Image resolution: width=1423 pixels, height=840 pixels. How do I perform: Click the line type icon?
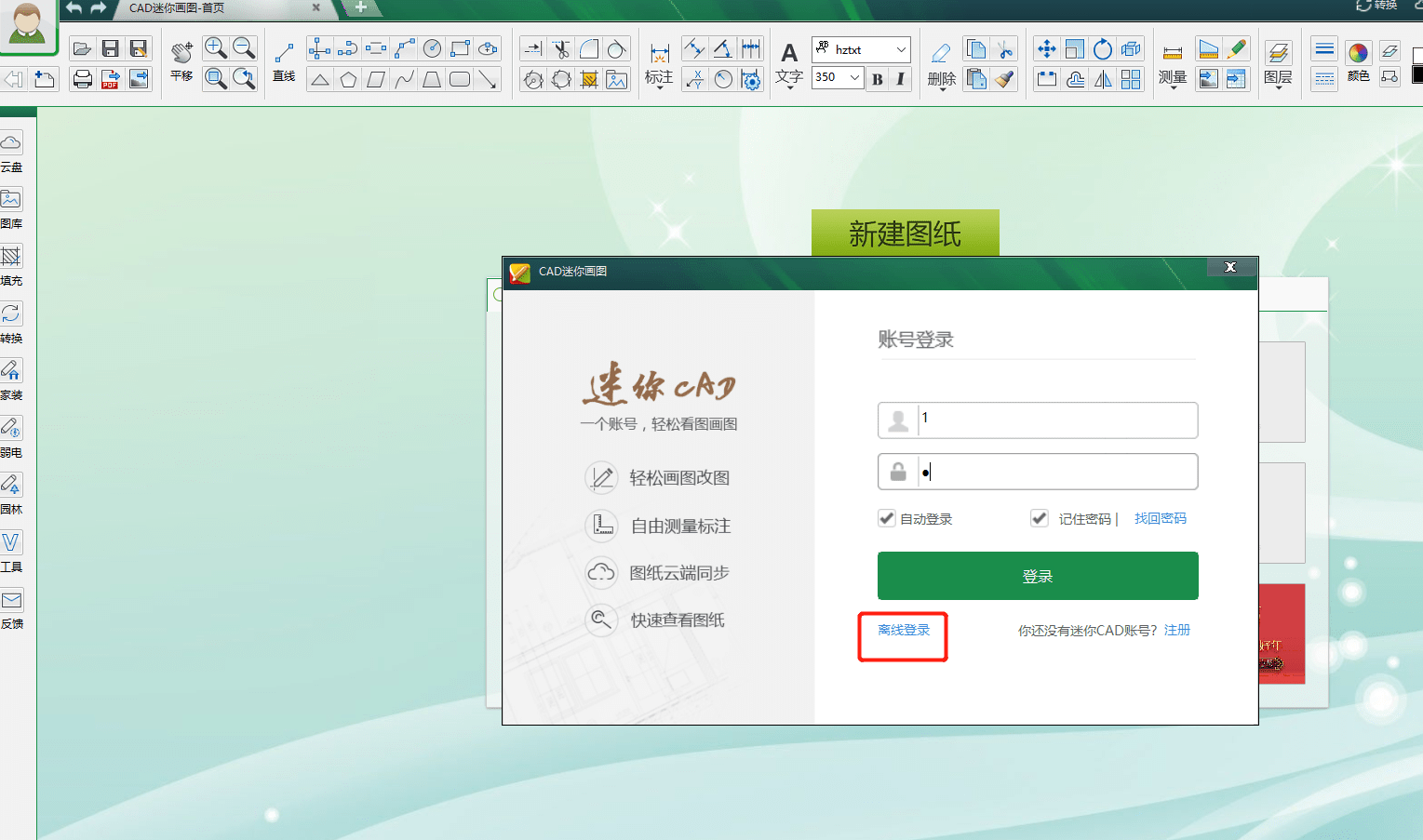(x=1324, y=79)
